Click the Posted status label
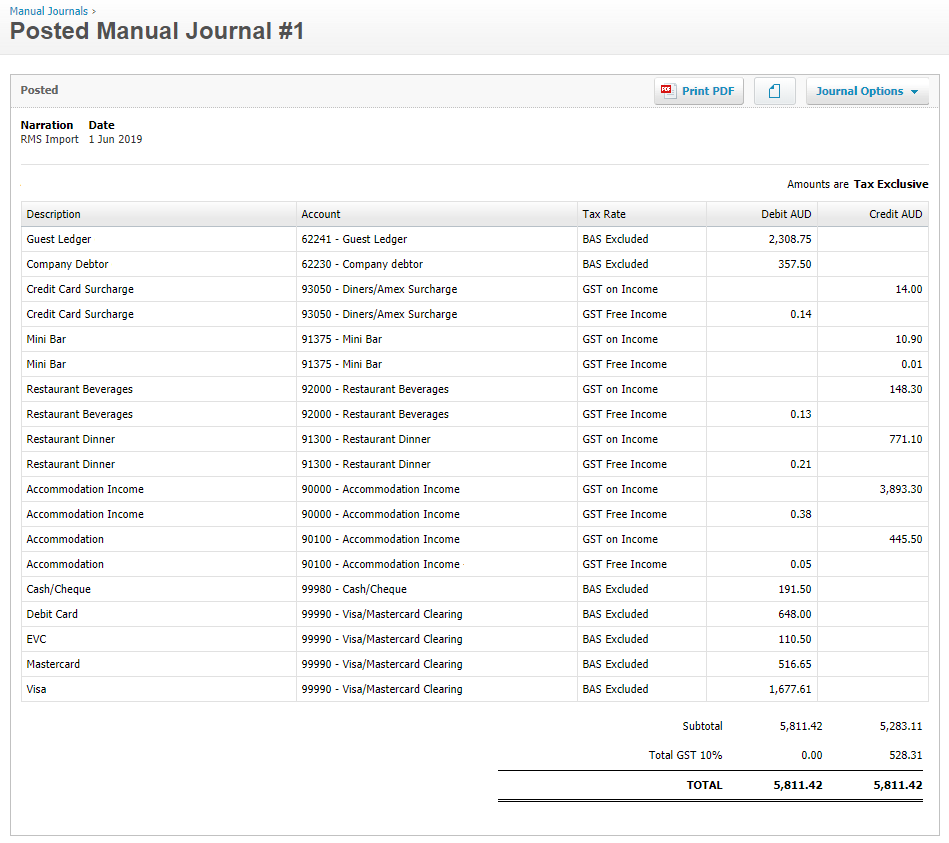This screenshot has height=843, width=949. pyautogui.click(x=39, y=90)
